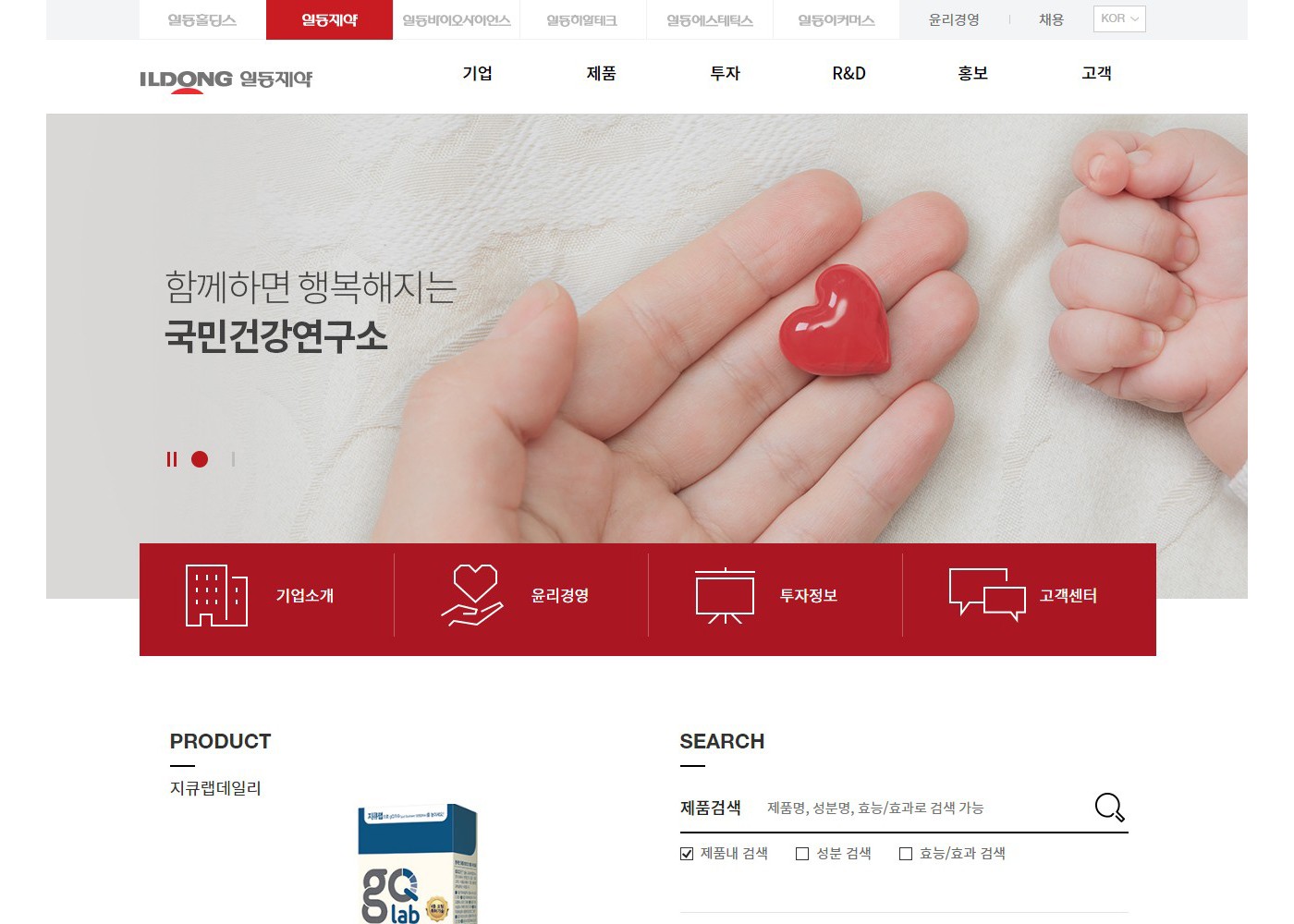Go to the second banner slide indicator
This screenshot has width=1294, height=924.
(x=233, y=459)
